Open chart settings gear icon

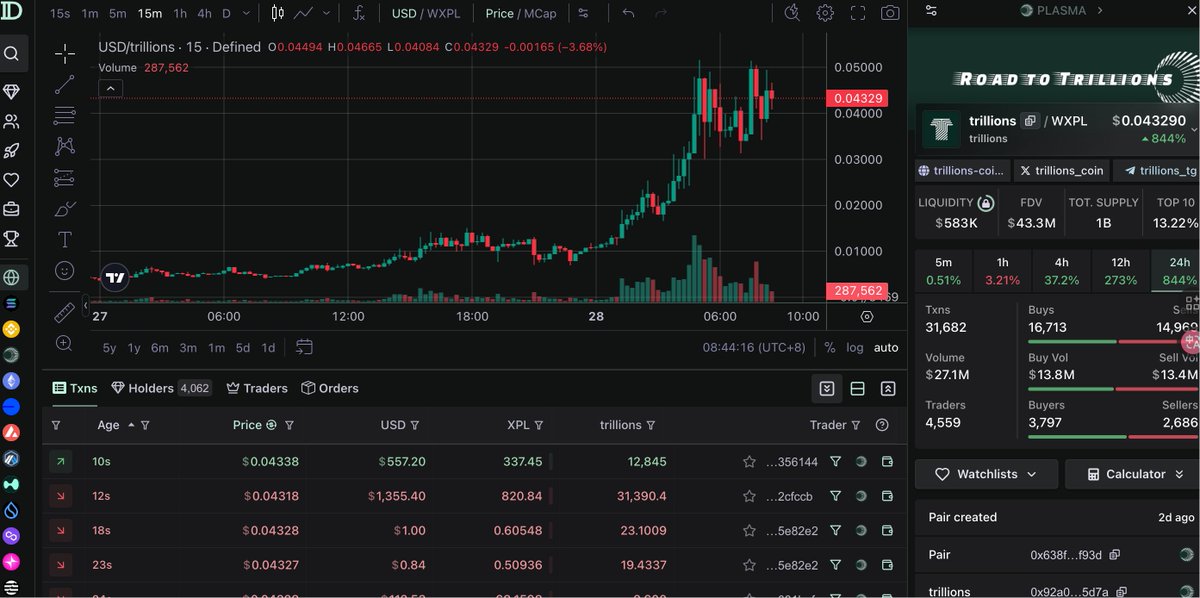pyautogui.click(x=825, y=13)
